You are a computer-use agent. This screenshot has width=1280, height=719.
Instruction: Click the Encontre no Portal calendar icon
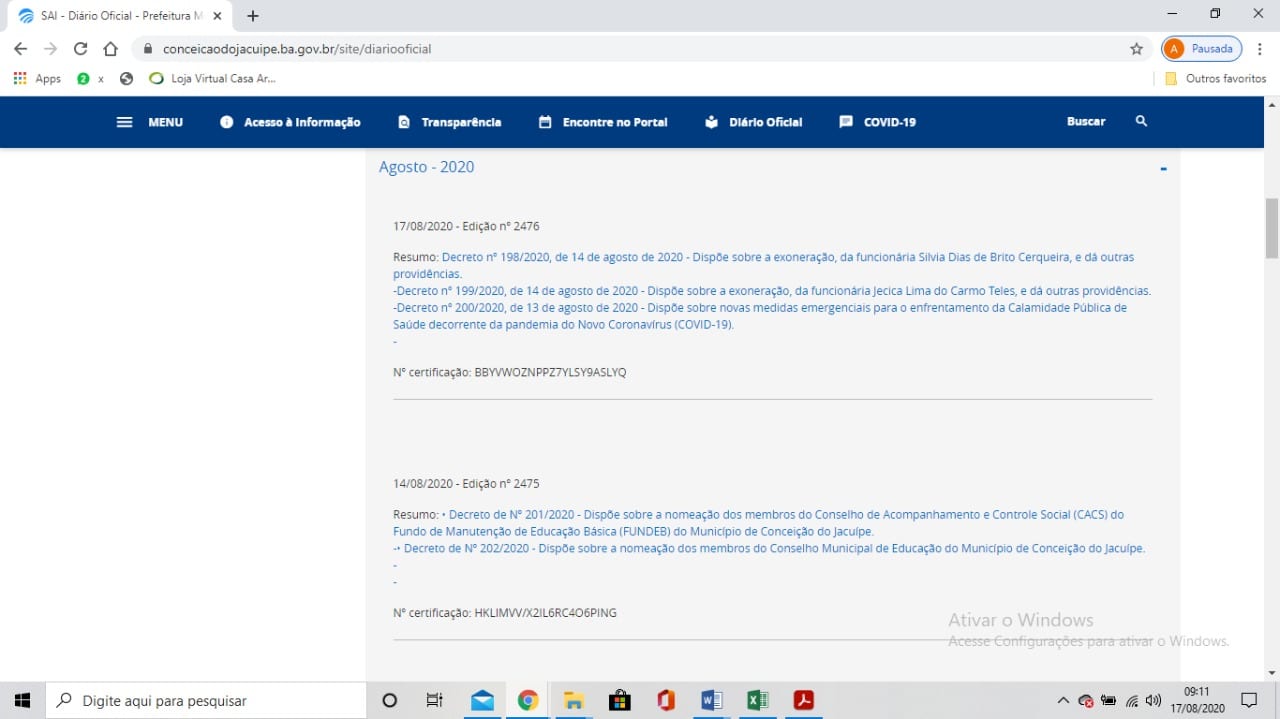coord(545,122)
